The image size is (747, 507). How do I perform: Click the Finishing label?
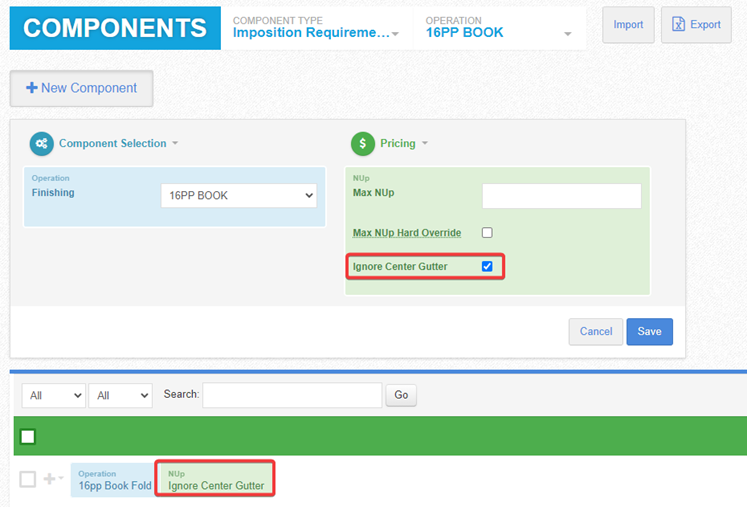(x=53, y=193)
